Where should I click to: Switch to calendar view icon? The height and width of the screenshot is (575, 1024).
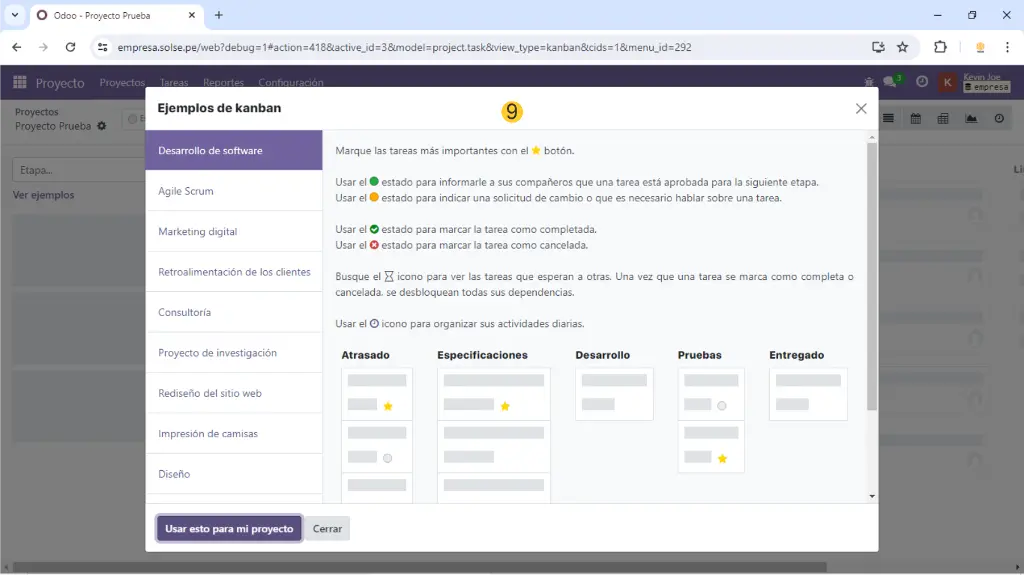915,119
